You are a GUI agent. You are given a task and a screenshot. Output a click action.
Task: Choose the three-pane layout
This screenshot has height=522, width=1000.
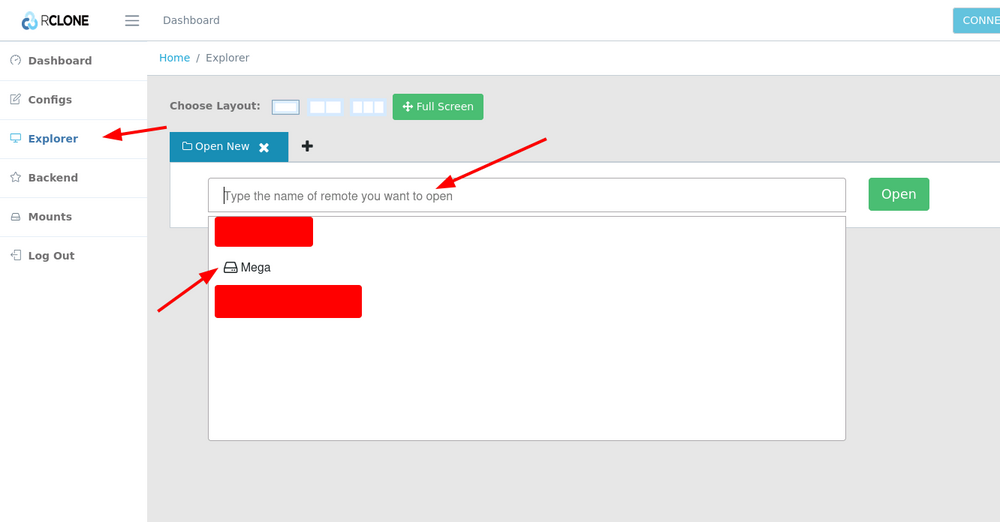[x=368, y=107]
